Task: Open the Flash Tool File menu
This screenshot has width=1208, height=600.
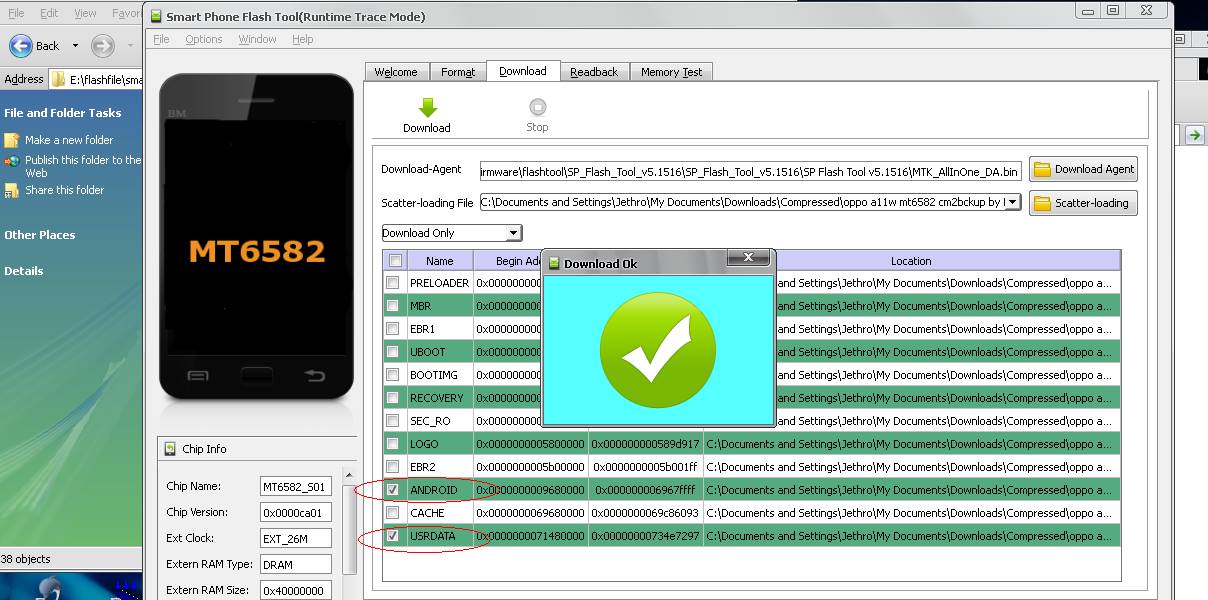Action: coord(162,39)
